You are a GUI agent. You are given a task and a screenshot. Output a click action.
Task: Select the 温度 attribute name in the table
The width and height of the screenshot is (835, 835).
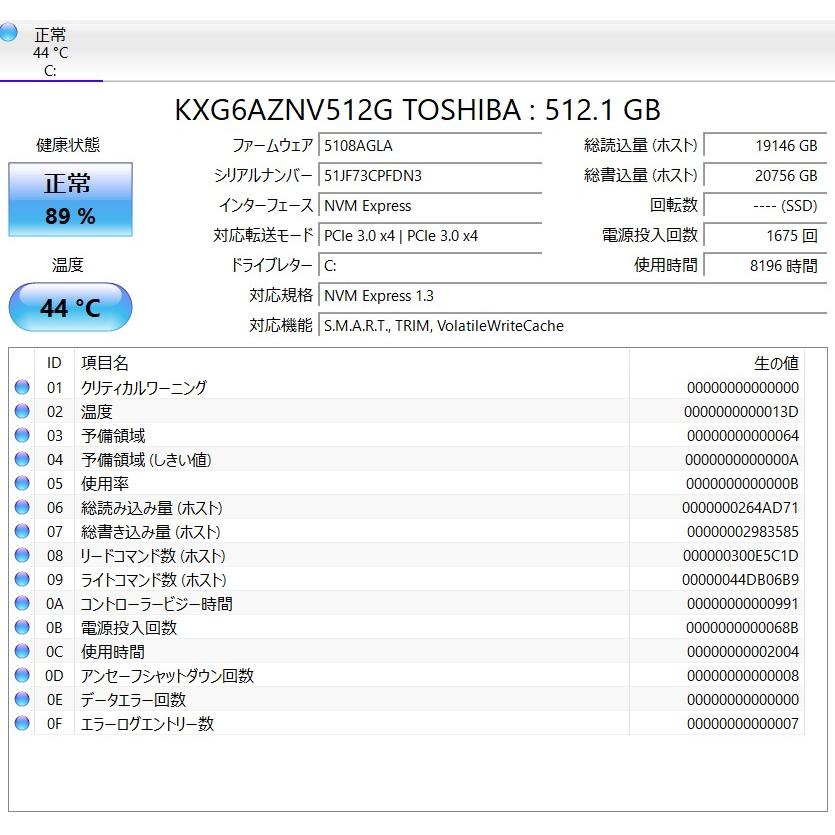(x=96, y=412)
